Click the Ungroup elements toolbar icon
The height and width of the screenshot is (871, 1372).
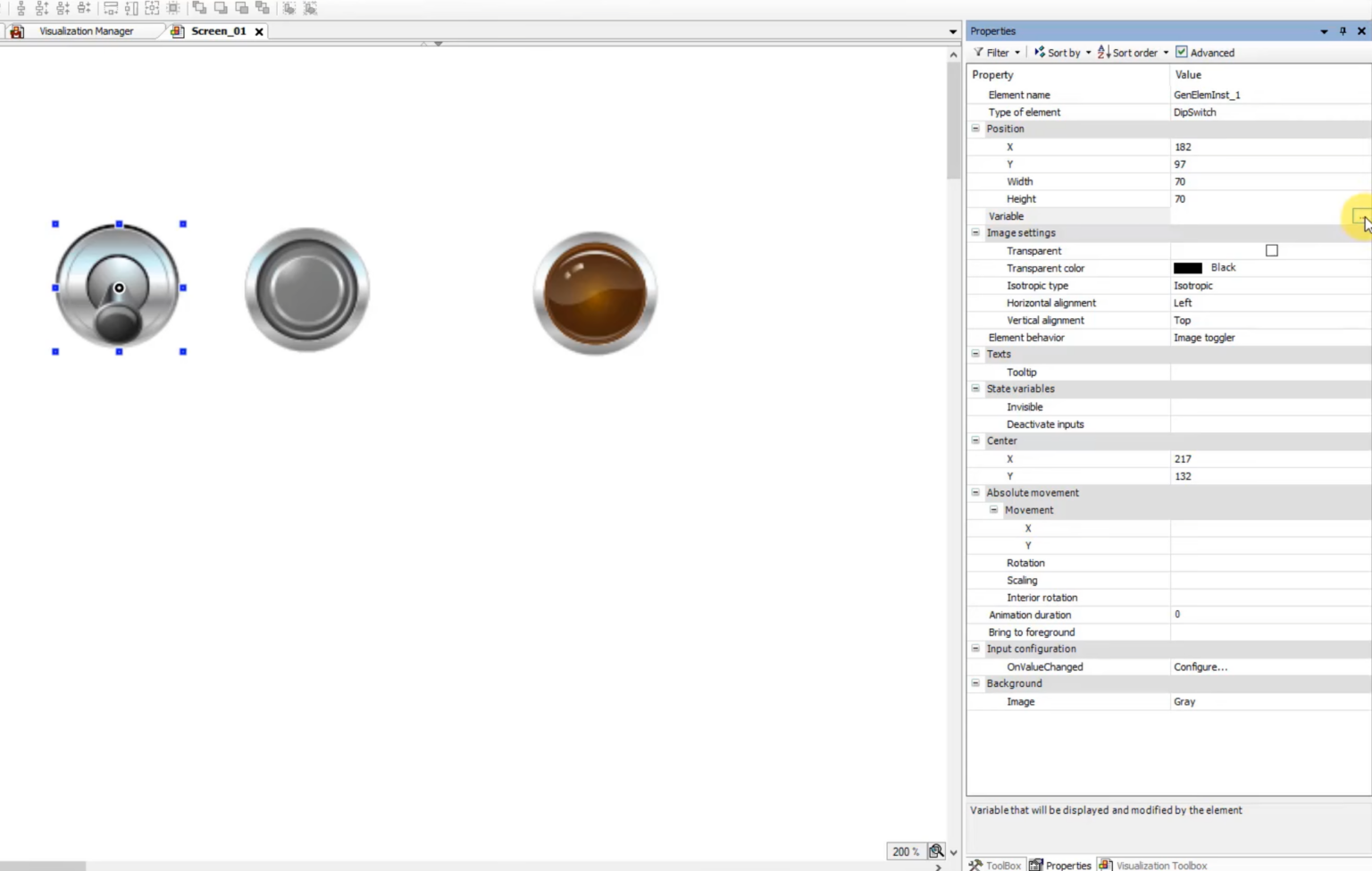pos(310,8)
